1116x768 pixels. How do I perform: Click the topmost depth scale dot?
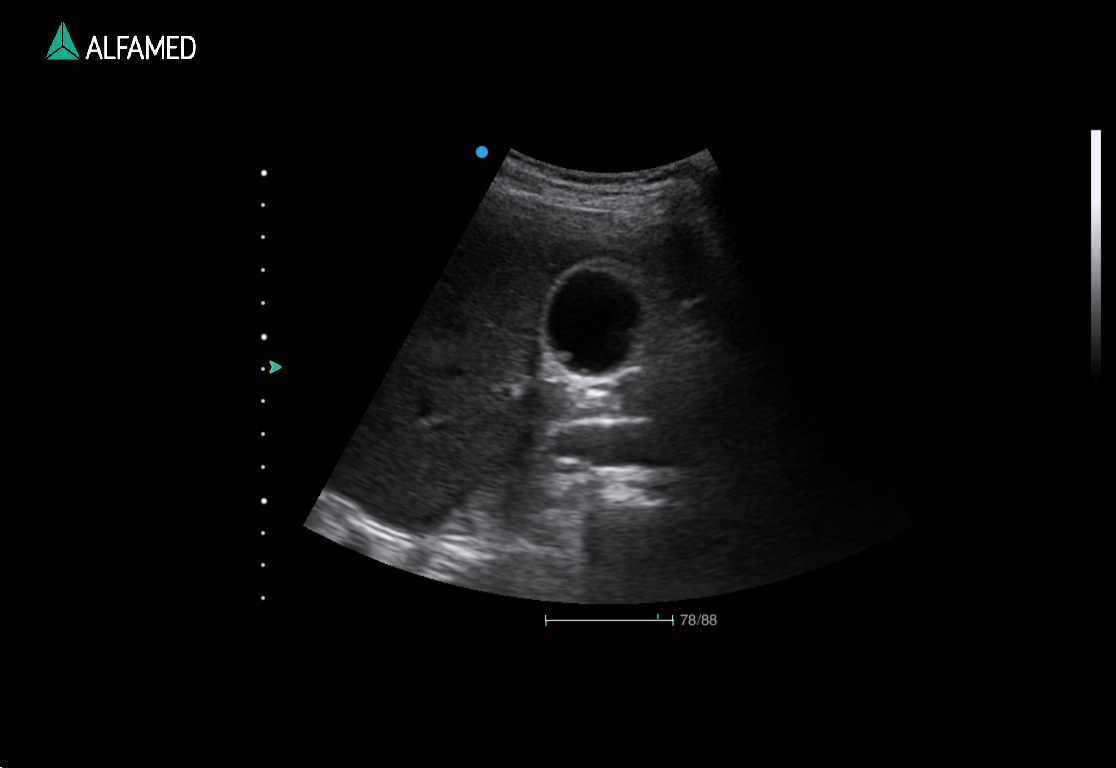point(264,173)
